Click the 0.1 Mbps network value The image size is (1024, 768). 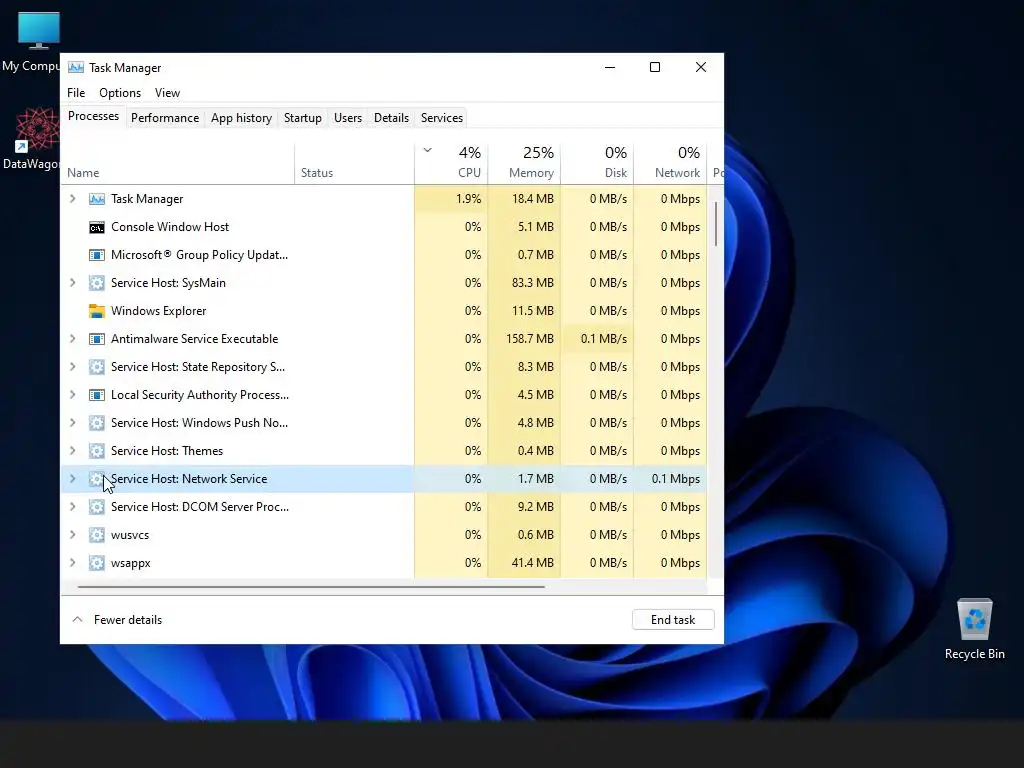tap(675, 479)
